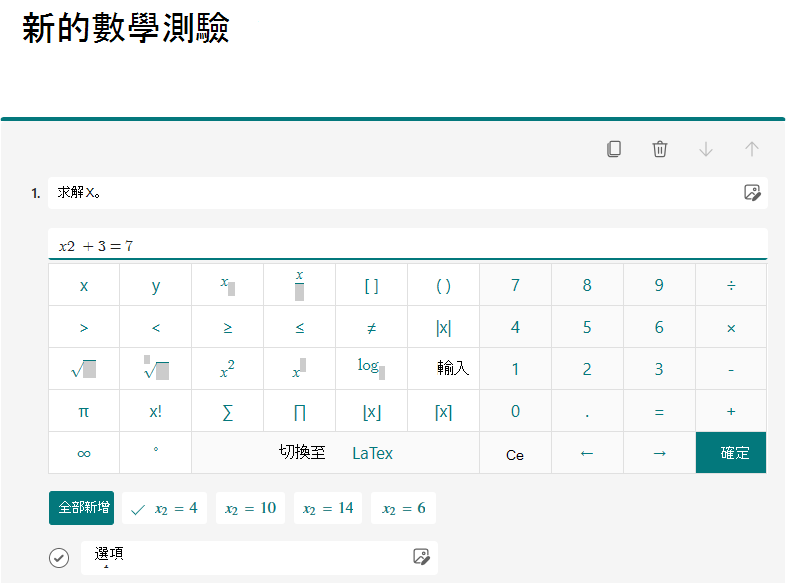Insert logarithm with base key
804x583 pixels.
pyautogui.click(x=371, y=369)
